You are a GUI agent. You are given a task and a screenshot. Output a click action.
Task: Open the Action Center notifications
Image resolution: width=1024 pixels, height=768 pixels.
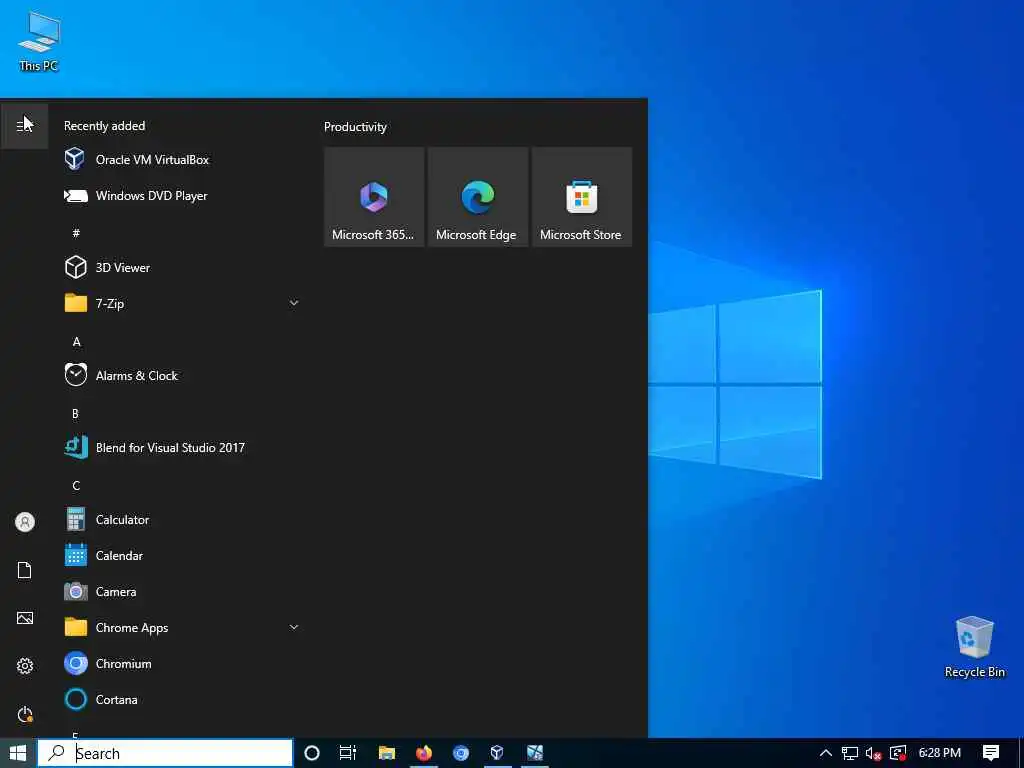(991, 753)
